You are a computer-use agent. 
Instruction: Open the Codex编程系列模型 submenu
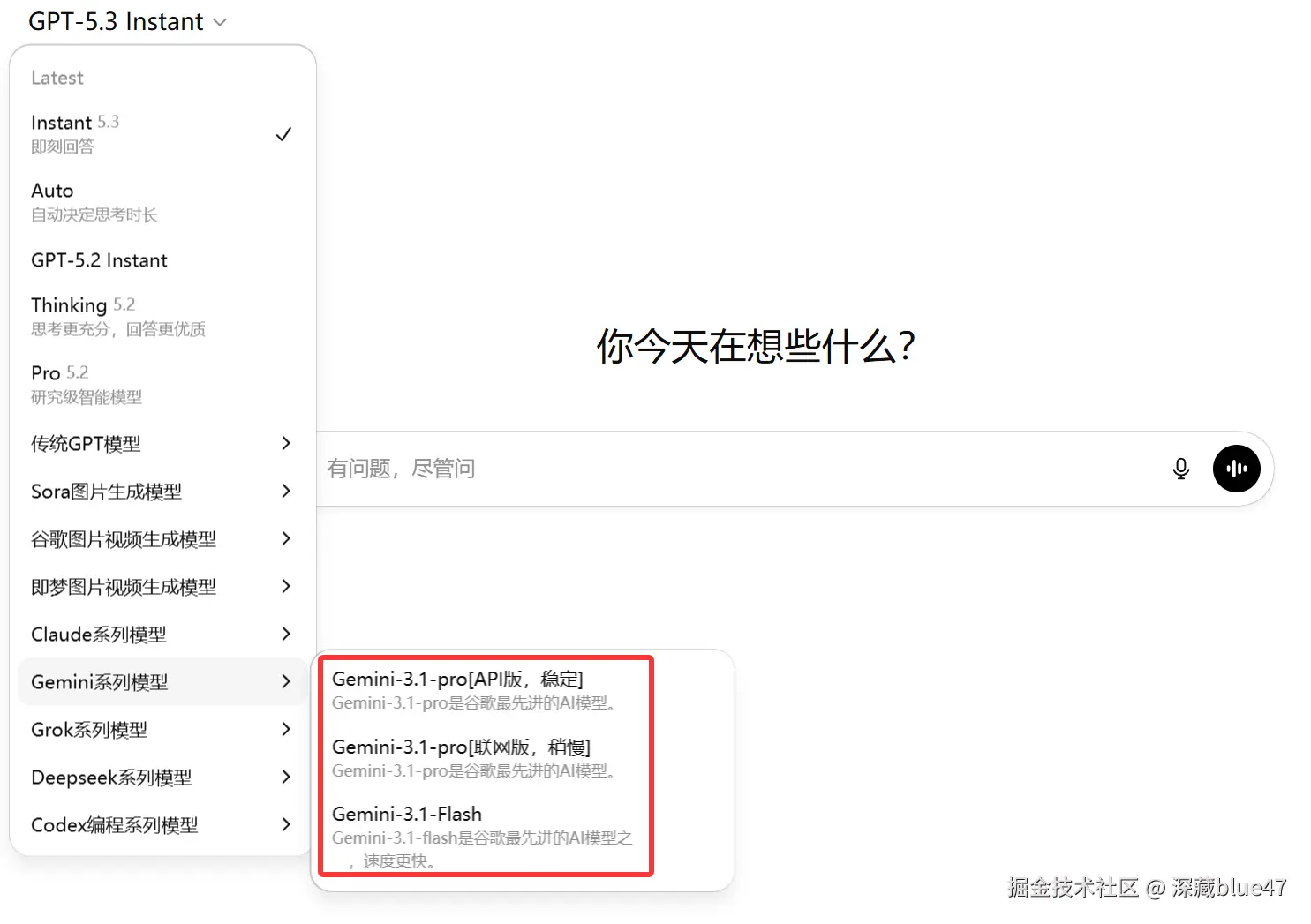[x=162, y=824]
